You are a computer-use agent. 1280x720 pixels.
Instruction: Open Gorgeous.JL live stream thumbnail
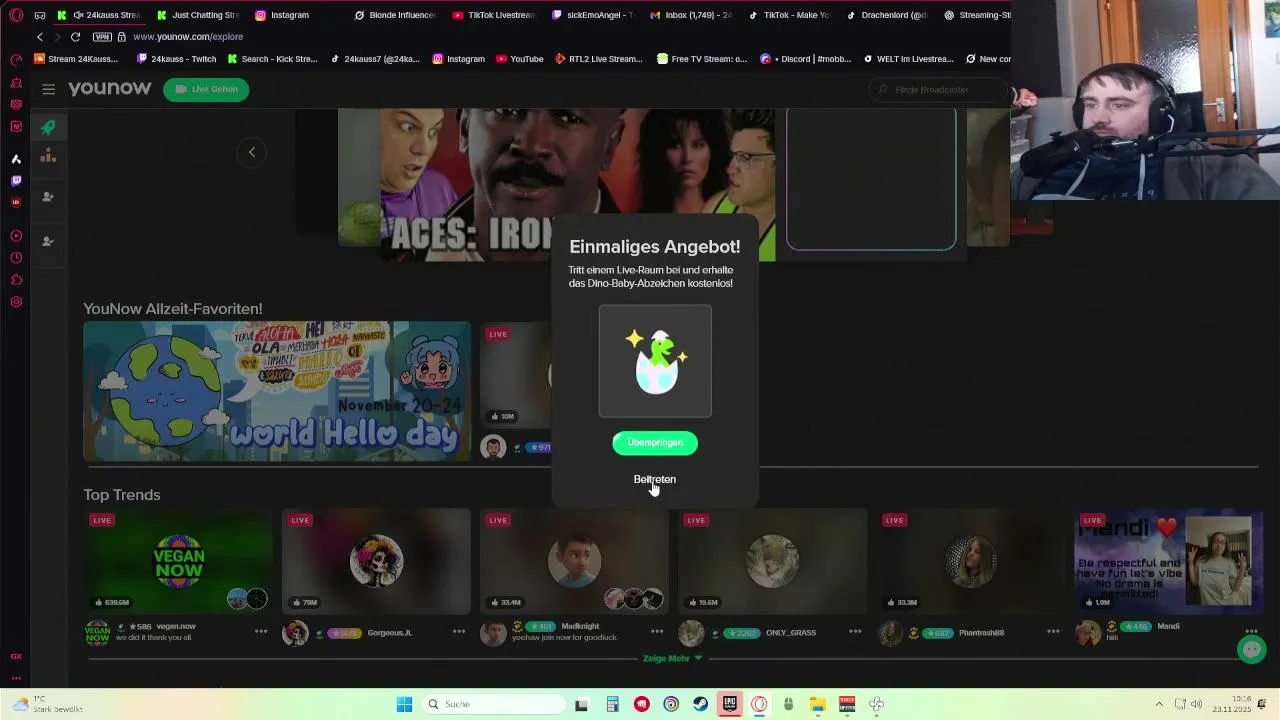[376, 561]
